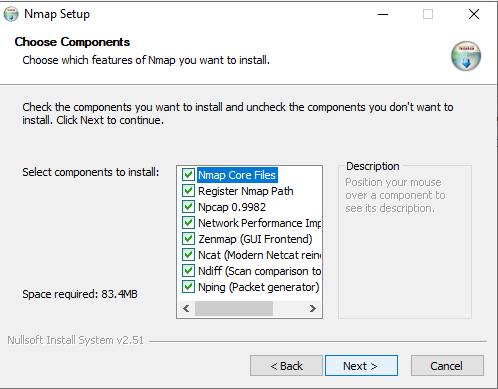Uncheck the Ndiff (Scan comparison) checkbox
Screen dimensions: 498x389
pos(188,271)
